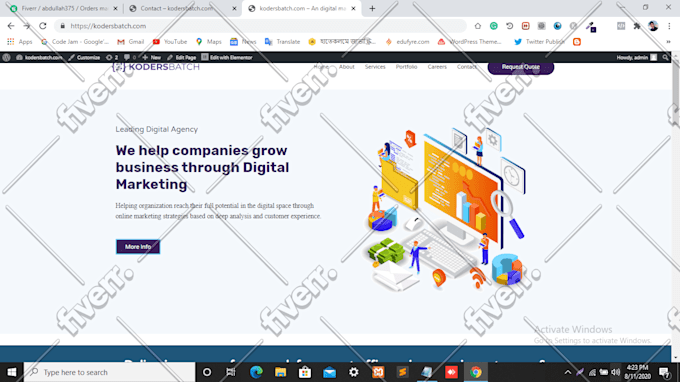
Task: Open File Explorer from taskbar
Action: (280, 372)
